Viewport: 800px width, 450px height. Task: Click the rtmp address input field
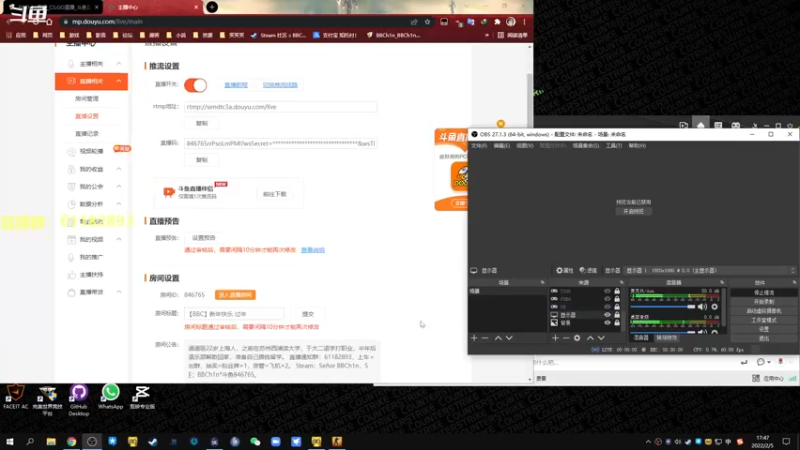[281, 107]
